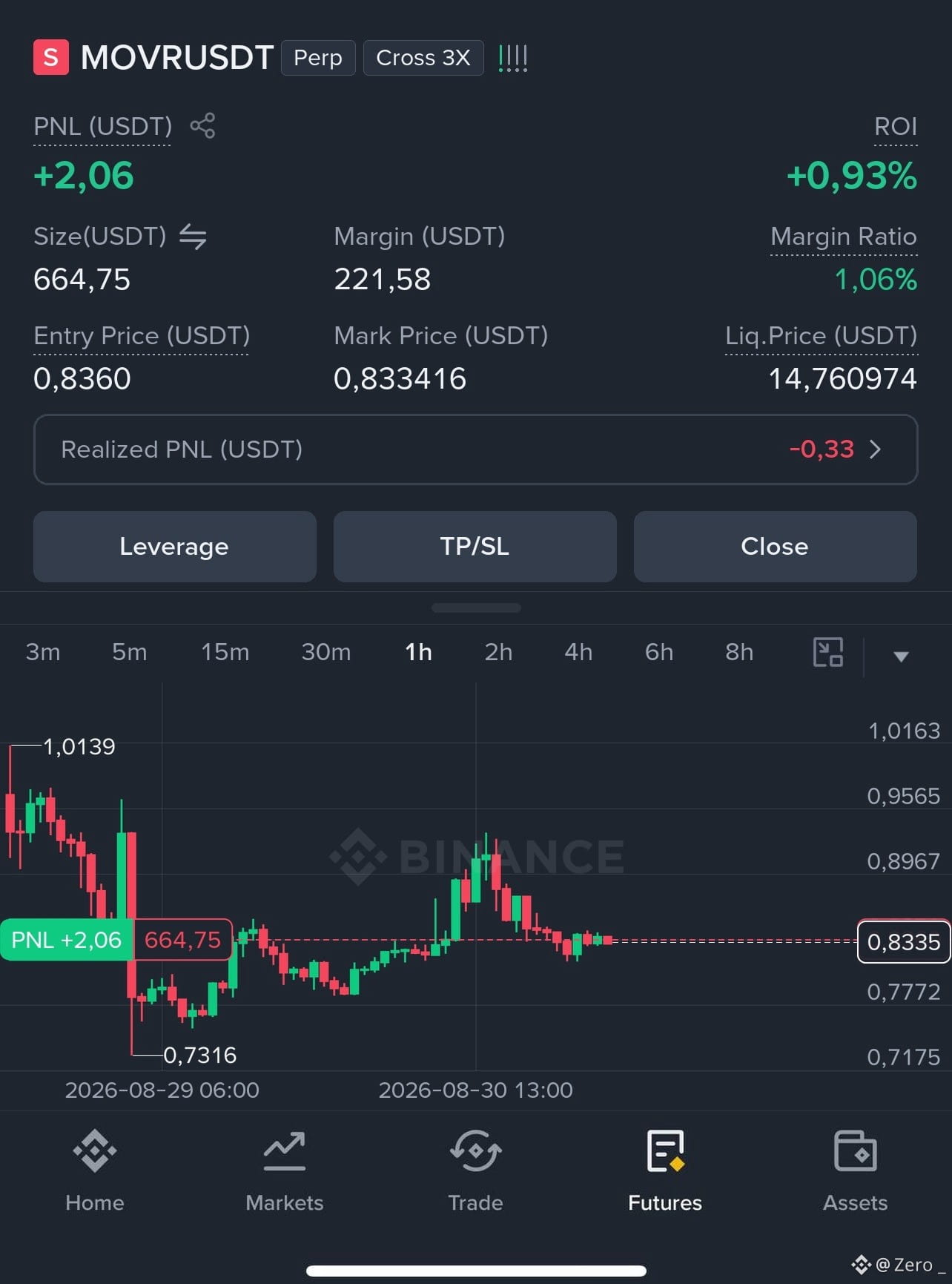The height and width of the screenshot is (1284, 952).
Task: Tap the Mark Price value 0,833416
Action: [400, 379]
